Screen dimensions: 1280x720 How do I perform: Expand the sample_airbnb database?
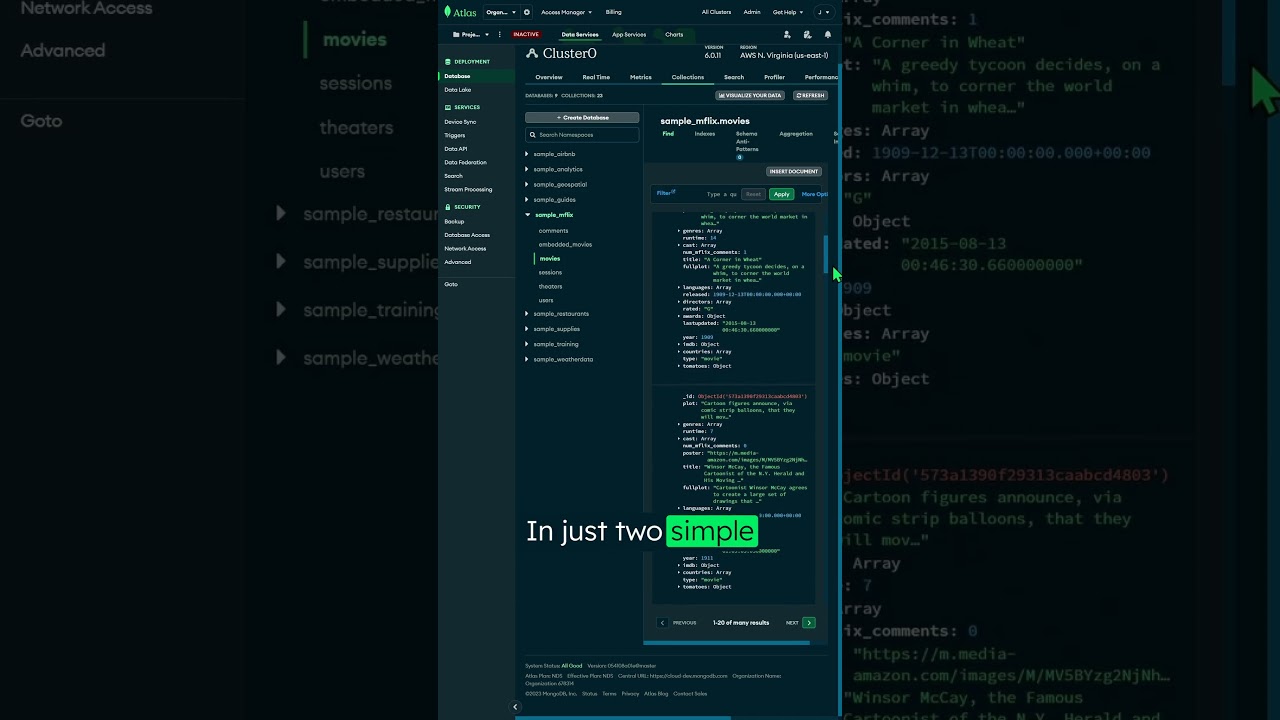(x=527, y=154)
